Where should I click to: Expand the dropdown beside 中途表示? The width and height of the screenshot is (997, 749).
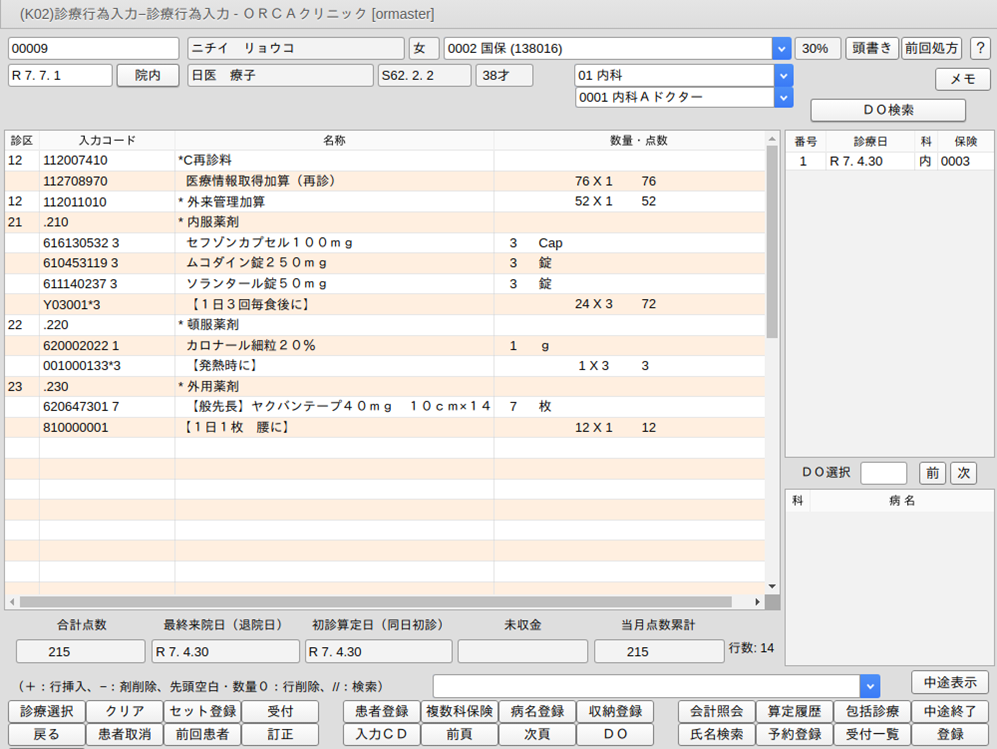pos(870,686)
